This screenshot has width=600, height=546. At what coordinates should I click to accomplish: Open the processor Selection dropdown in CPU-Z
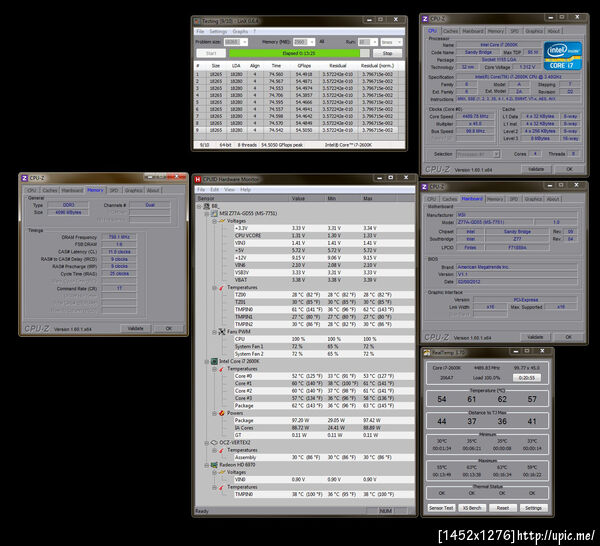pos(496,154)
